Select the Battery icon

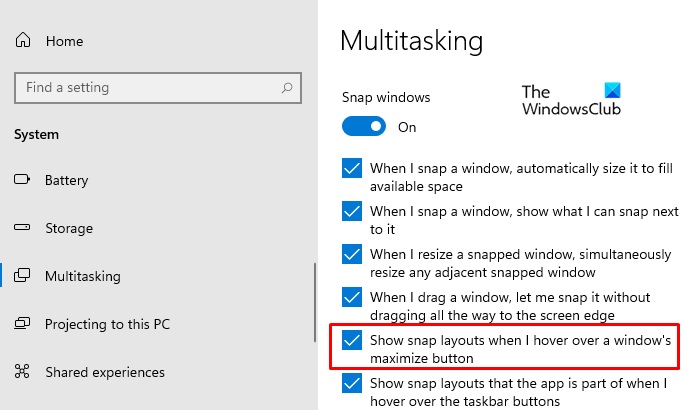point(22,180)
